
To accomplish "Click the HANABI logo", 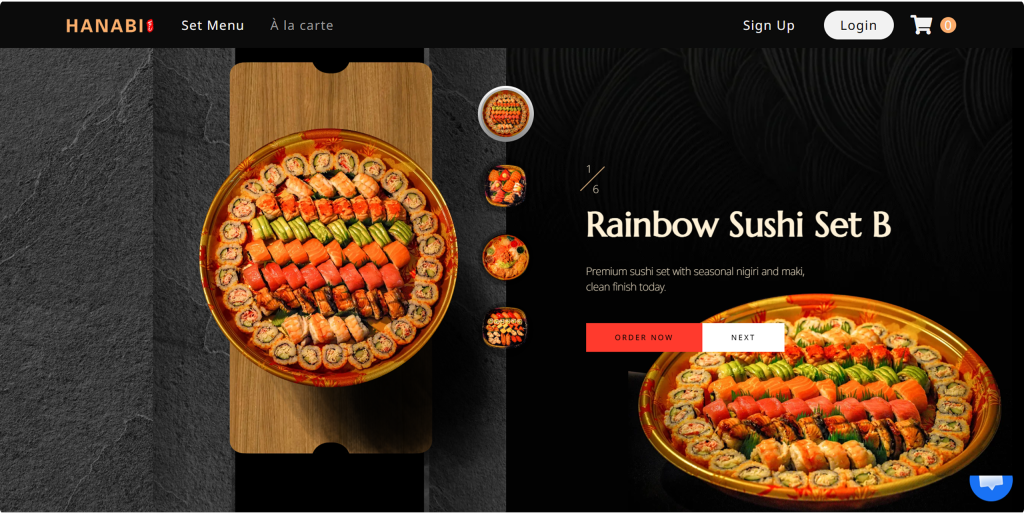I will [110, 25].
